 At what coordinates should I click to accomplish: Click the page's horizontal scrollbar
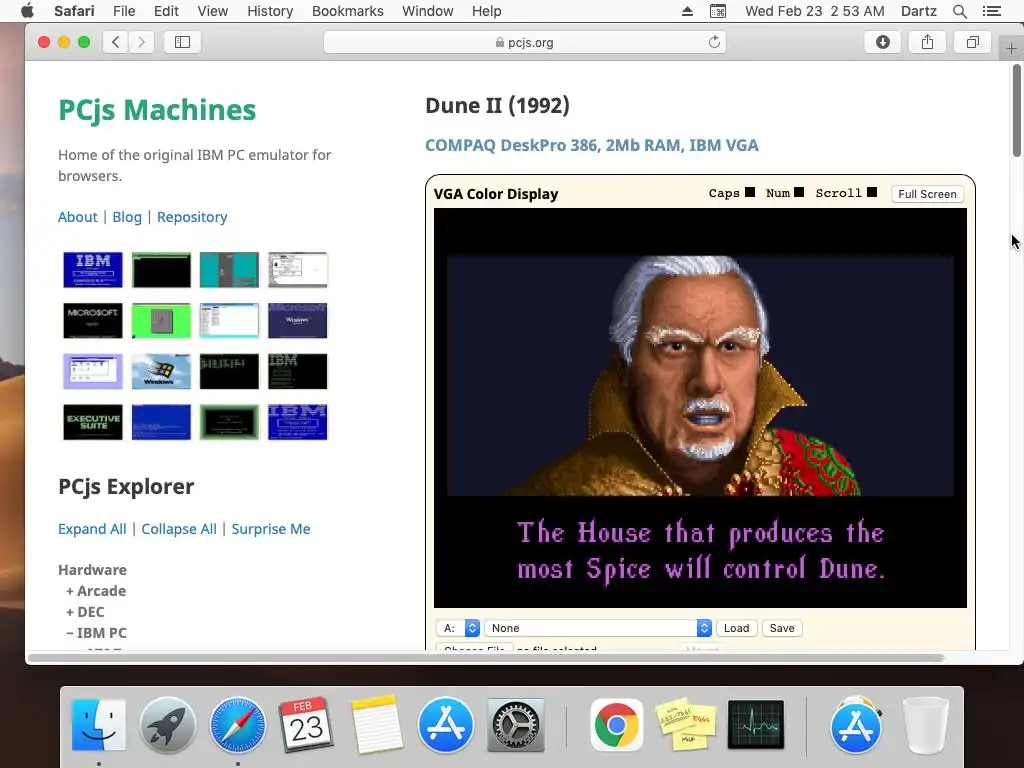[x=485, y=658]
